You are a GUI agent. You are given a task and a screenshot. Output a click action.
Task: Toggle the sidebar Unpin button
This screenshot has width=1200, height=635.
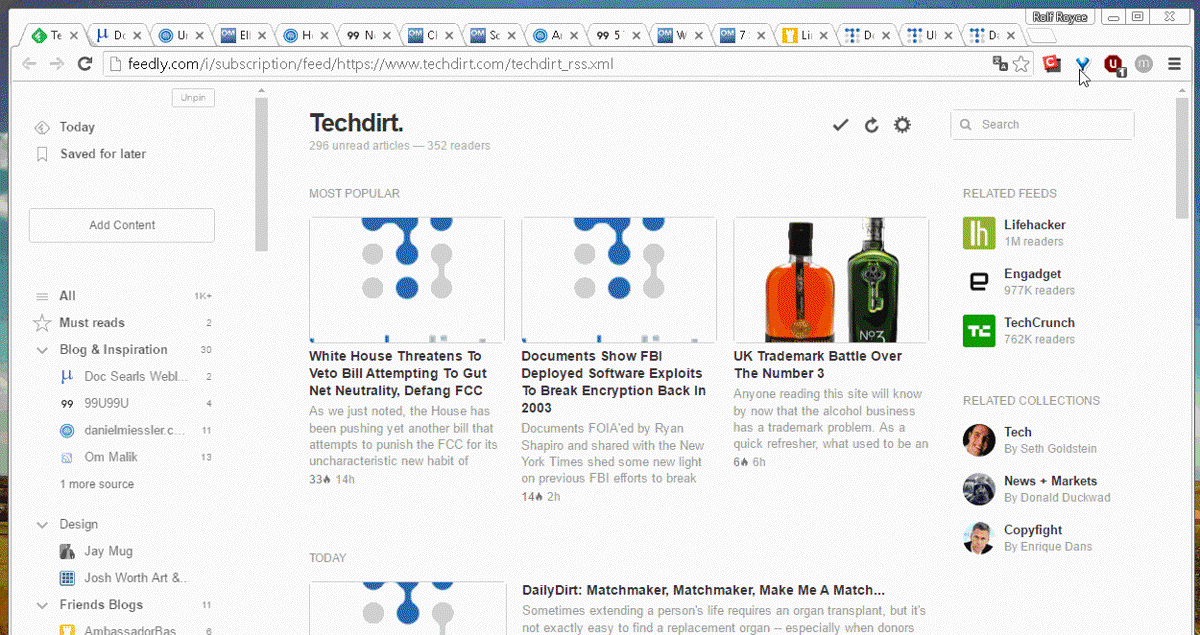tap(192, 98)
